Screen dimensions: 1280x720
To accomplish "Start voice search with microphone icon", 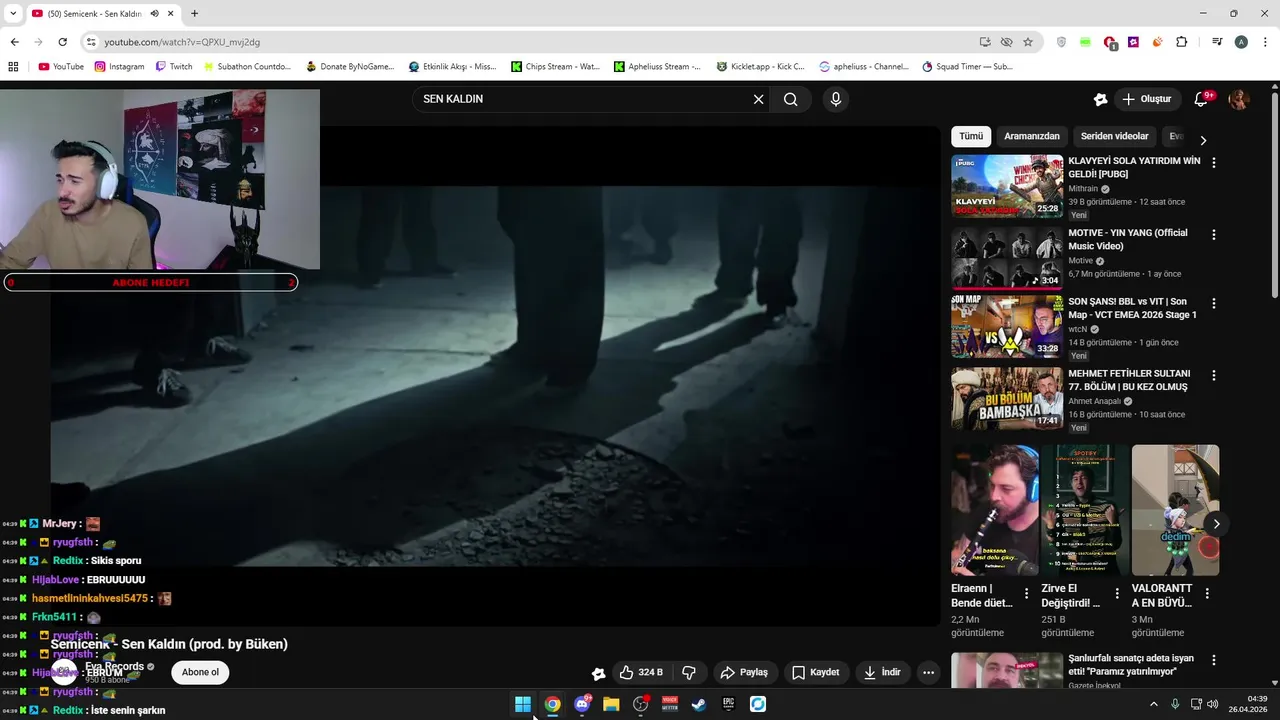I will tap(836, 99).
